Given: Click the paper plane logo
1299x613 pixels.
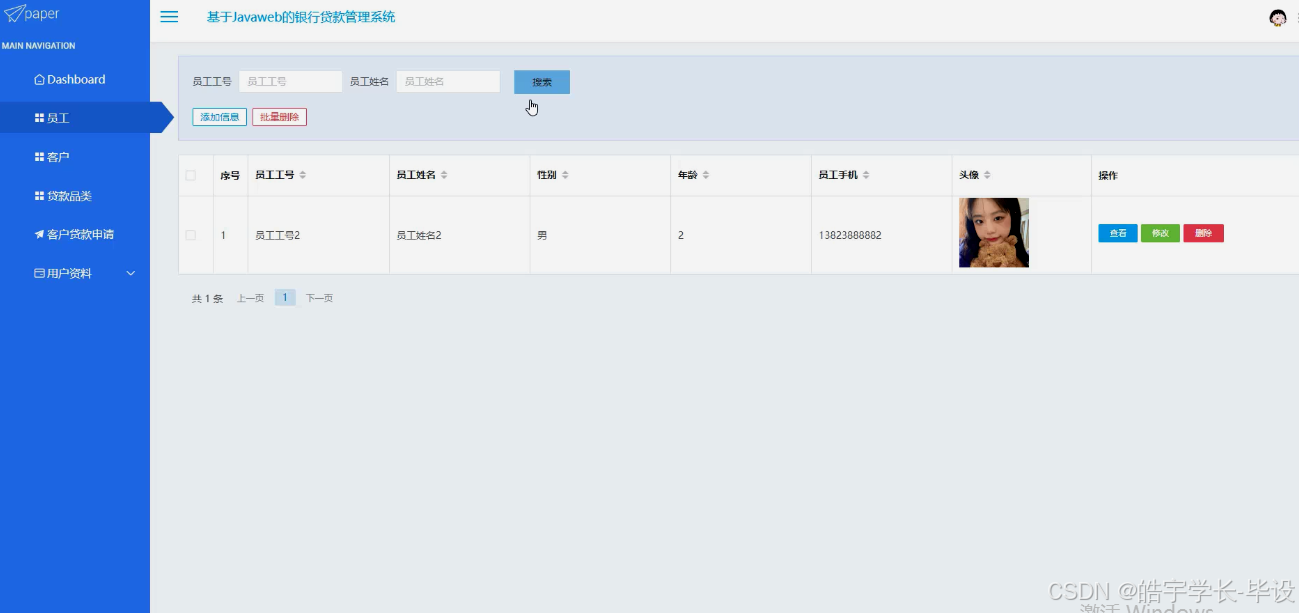Looking at the screenshot, I should pos(13,13).
